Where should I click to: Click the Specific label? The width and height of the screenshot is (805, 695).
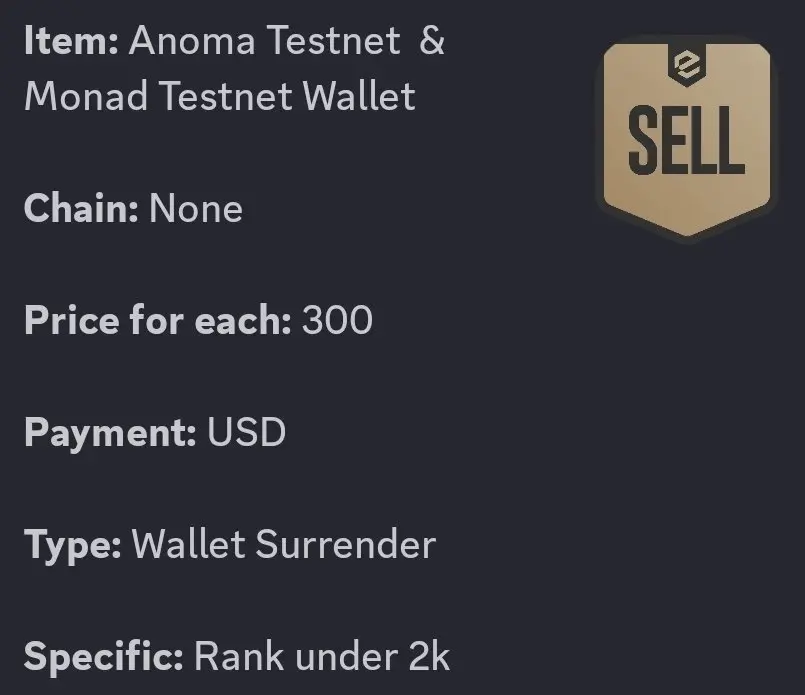103,657
